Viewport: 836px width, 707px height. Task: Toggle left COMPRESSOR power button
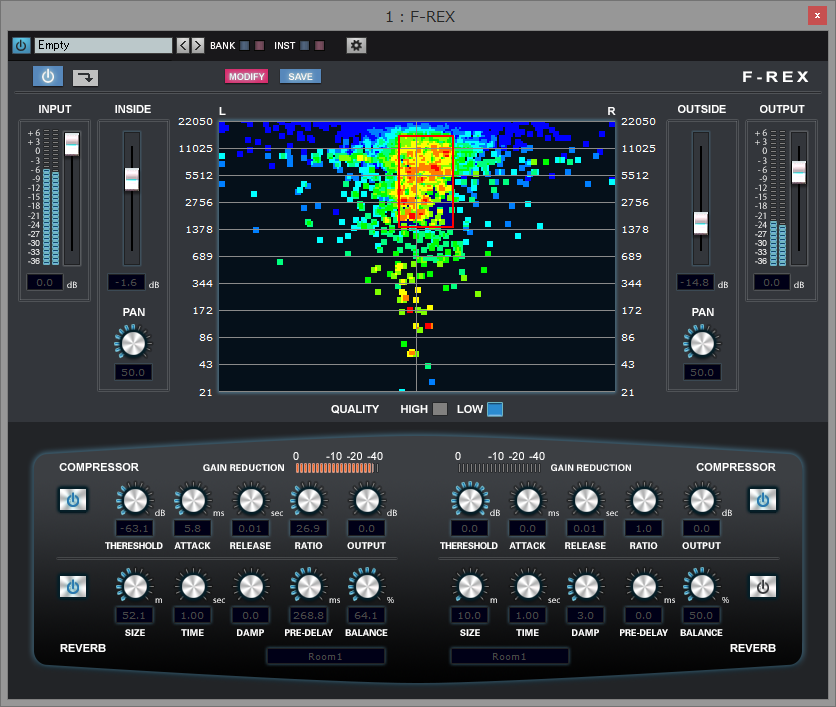point(73,500)
